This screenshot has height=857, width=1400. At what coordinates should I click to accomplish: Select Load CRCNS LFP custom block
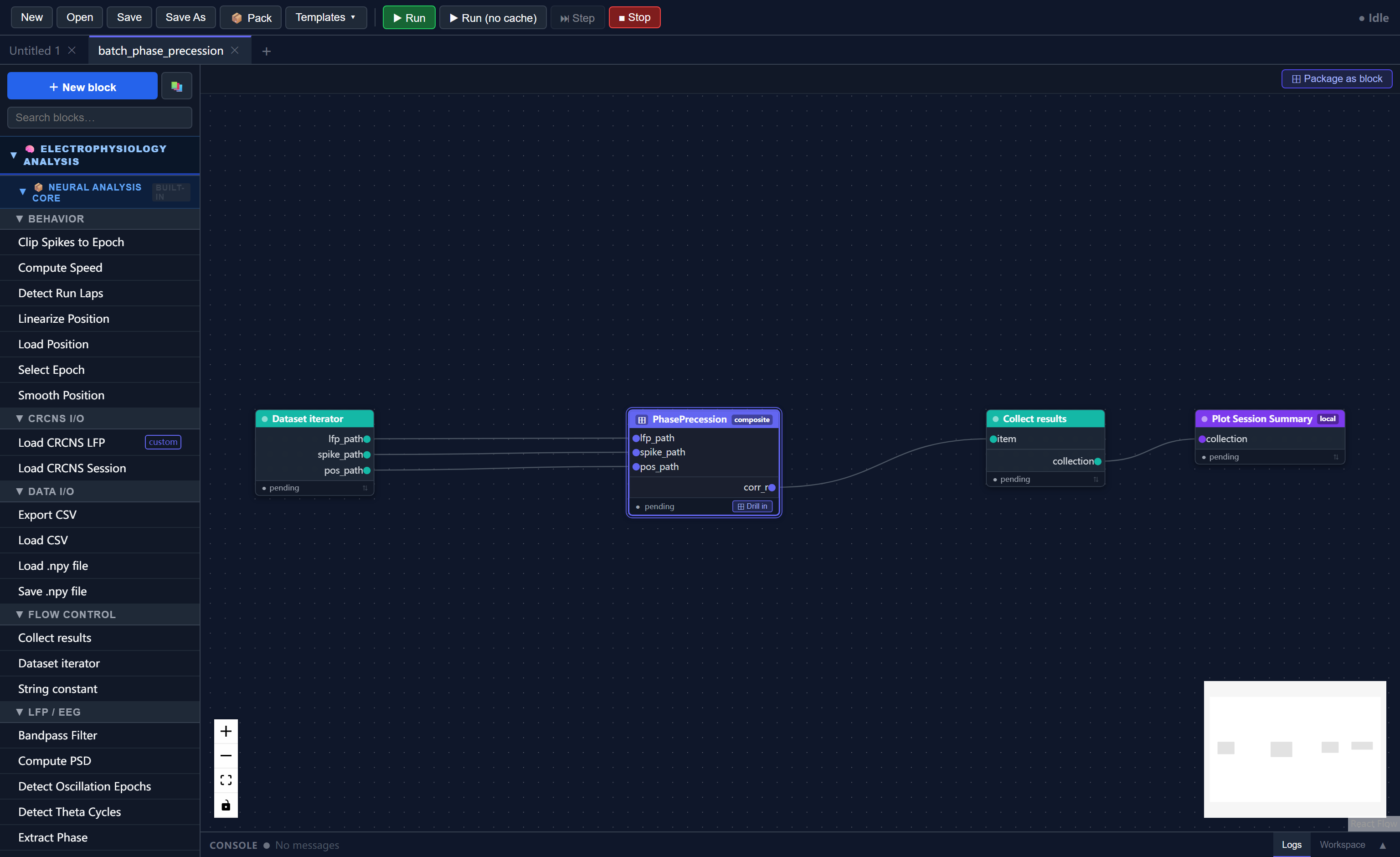(99, 442)
